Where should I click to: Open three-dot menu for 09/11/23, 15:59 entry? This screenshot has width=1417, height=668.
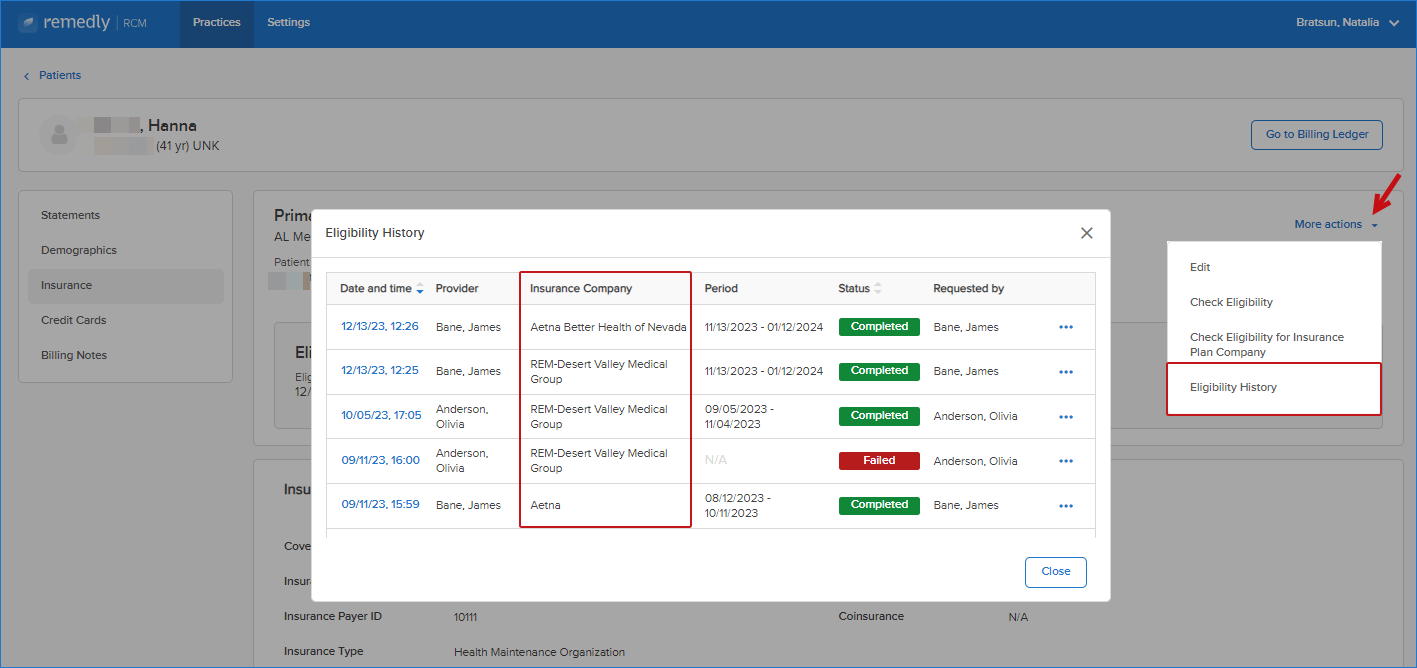tap(1066, 506)
